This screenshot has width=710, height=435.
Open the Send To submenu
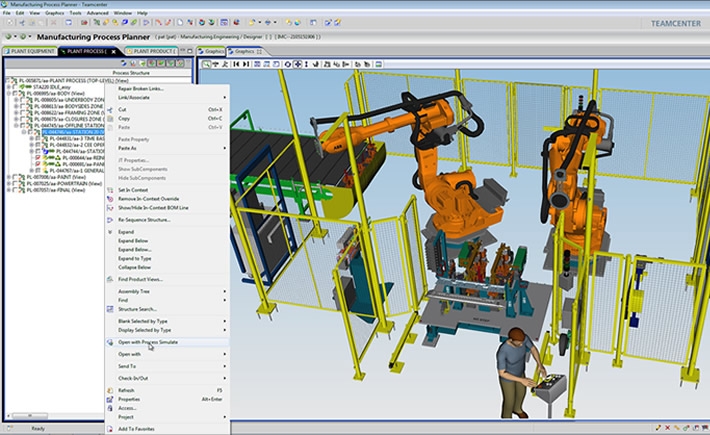pyautogui.click(x=167, y=366)
